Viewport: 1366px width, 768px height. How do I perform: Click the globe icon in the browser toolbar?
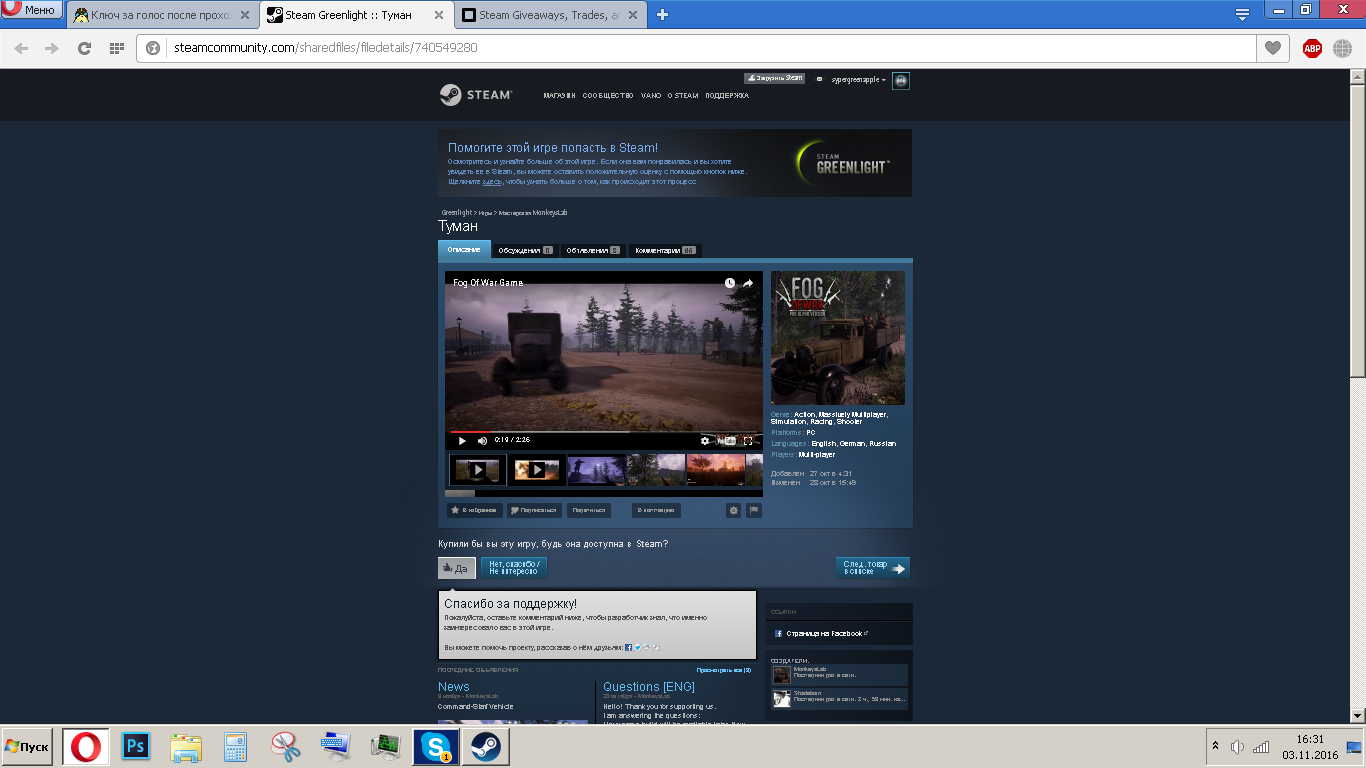pos(1342,48)
